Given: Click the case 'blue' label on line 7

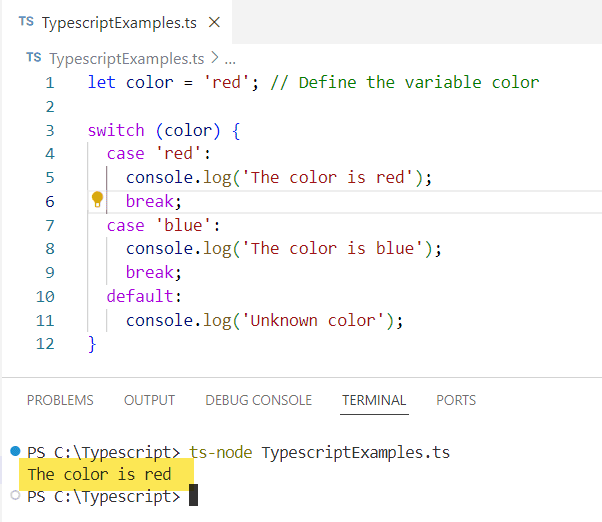Looking at the screenshot, I should click(164, 225).
